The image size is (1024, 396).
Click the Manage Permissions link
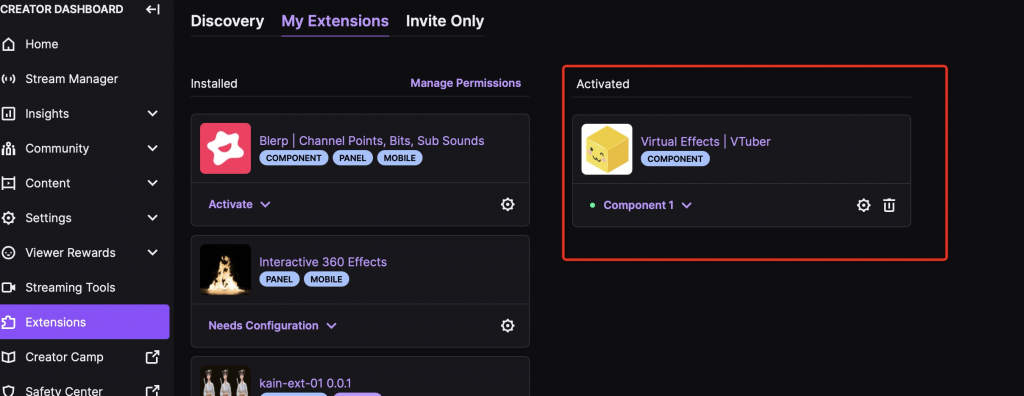[466, 83]
